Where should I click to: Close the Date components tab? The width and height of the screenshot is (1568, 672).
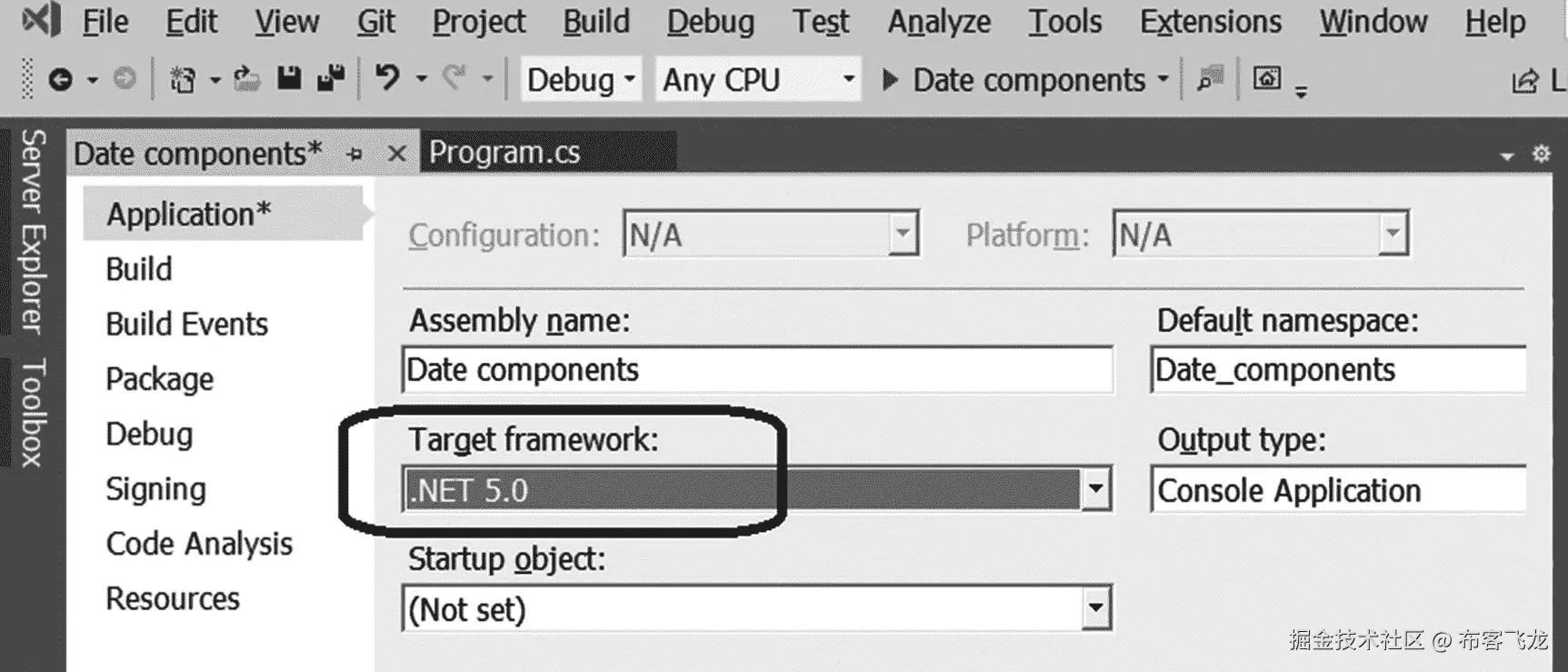[x=396, y=154]
